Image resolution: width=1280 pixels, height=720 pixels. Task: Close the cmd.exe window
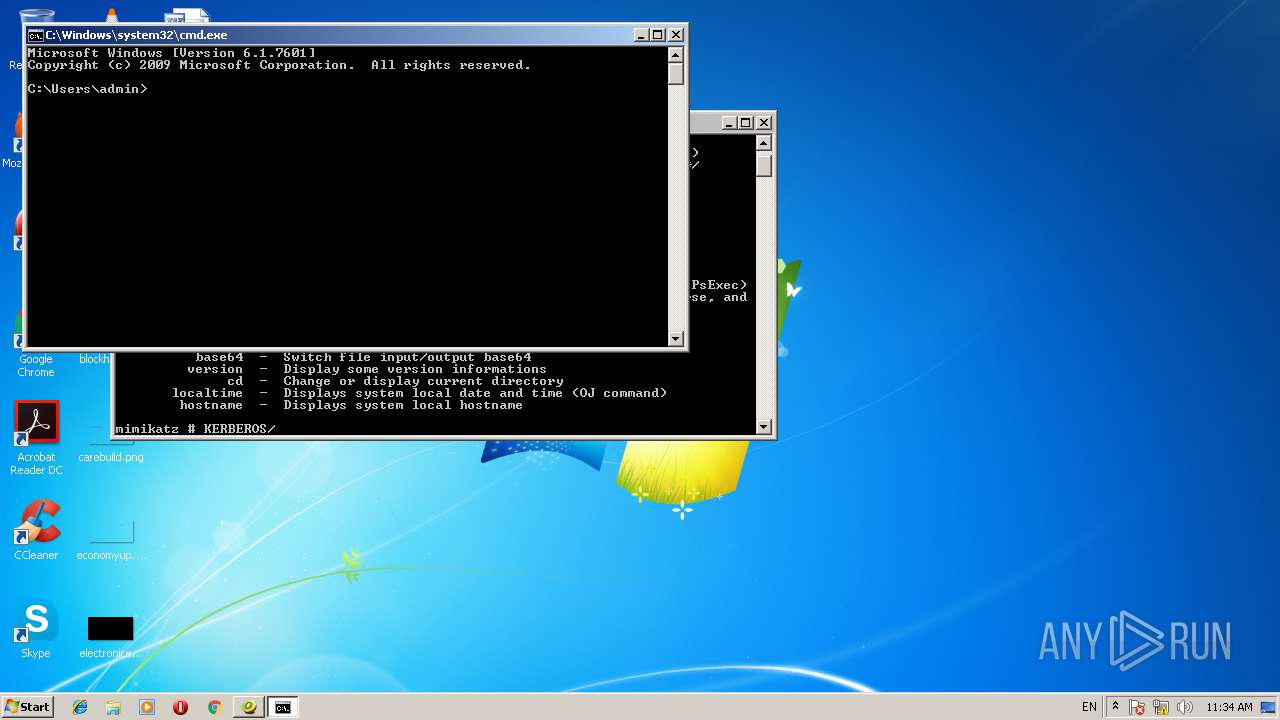676,35
